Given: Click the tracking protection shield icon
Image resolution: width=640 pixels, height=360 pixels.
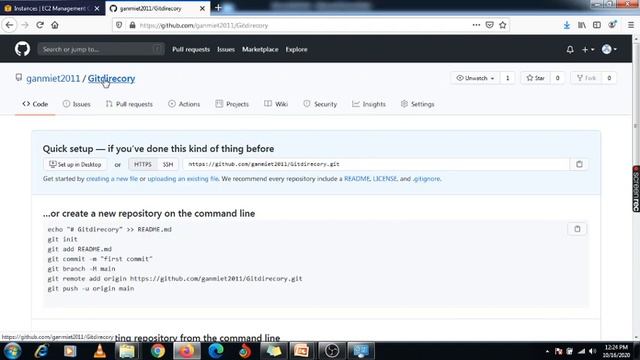Looking at the screenshot, I should [x=119, y=25].
